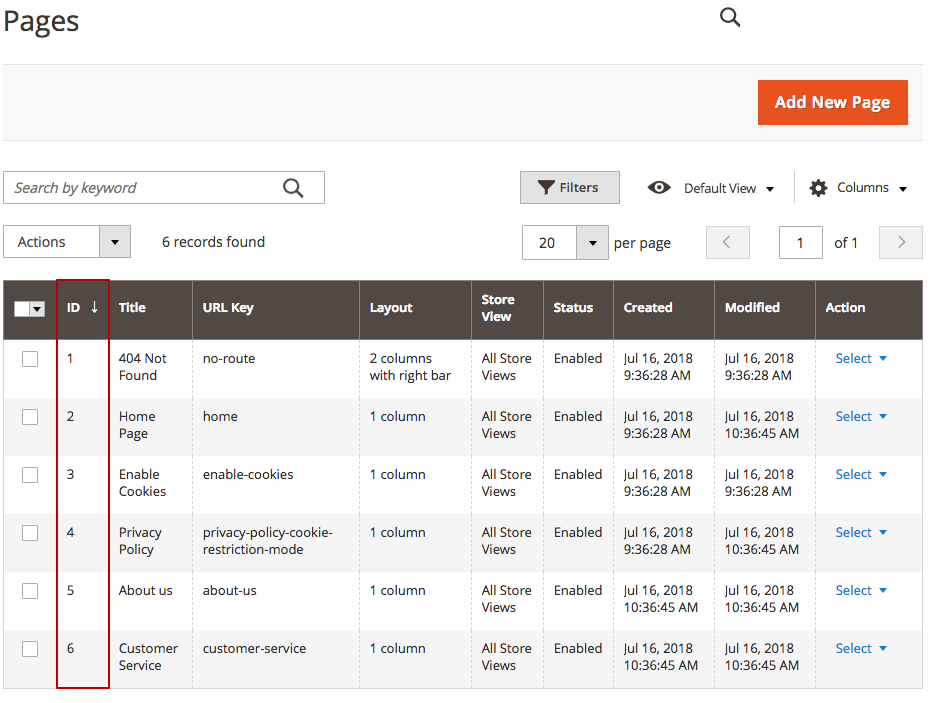Check the About us row checkbox
This screenshot has height=703, width=943.
[30, 591]
